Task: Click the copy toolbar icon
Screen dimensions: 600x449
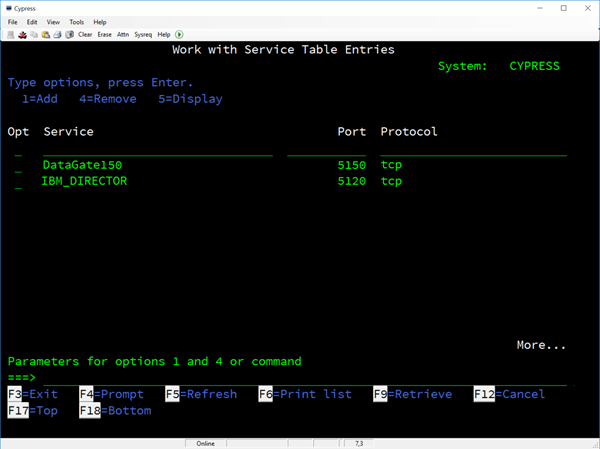Action: pos(33,34)
